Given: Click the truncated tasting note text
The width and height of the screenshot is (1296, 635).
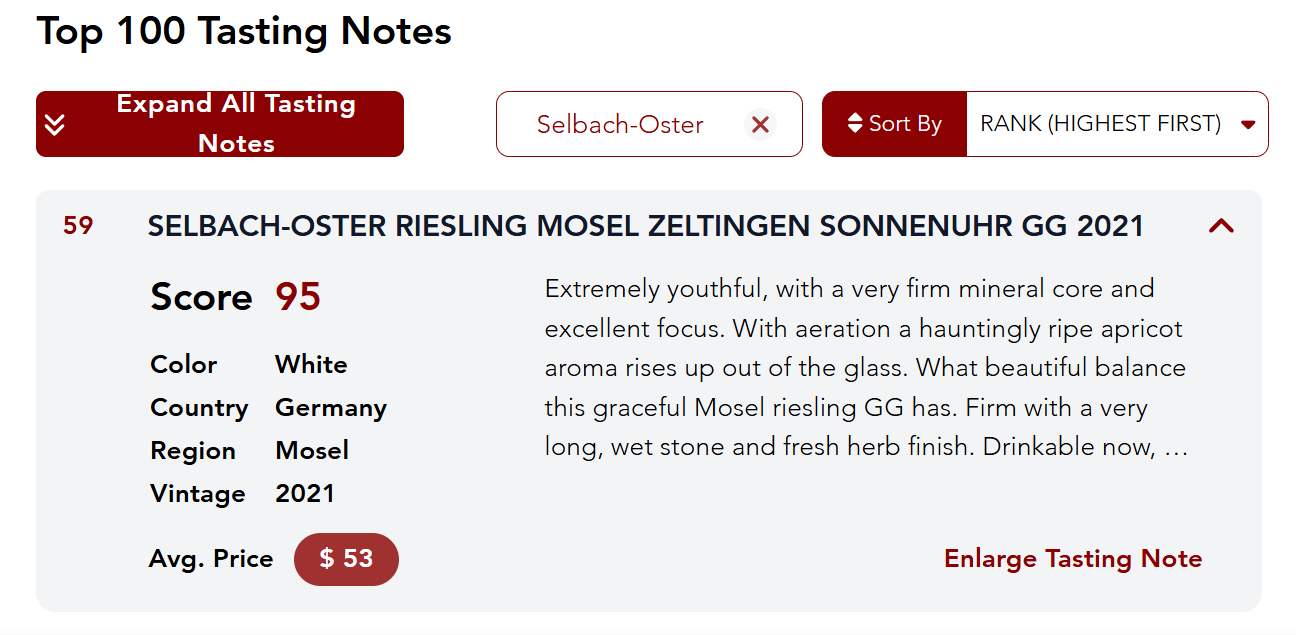Looking at the screenshot, I should 866,368.
